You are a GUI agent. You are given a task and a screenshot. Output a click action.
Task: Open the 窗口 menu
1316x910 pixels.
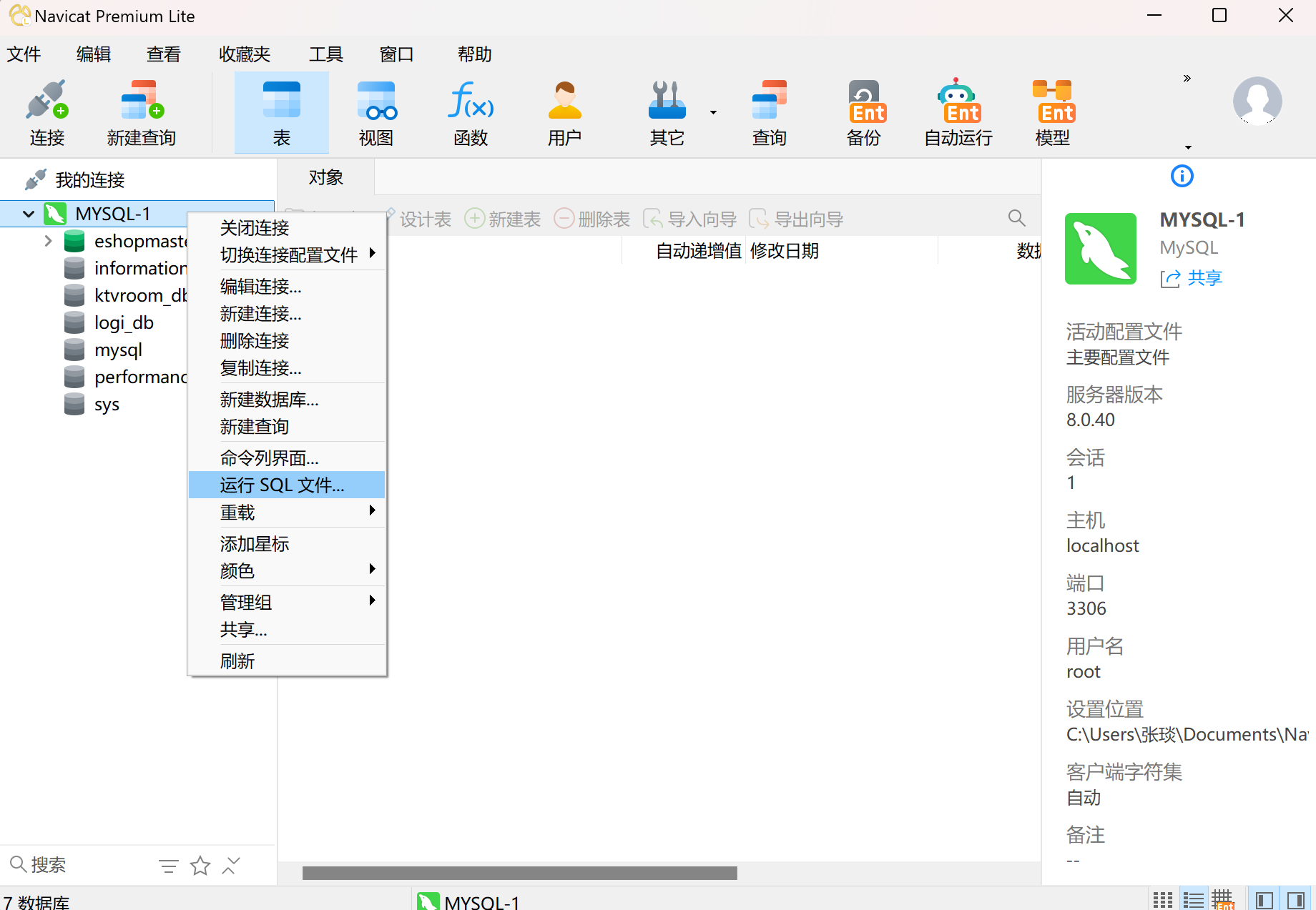click(397, 54)
